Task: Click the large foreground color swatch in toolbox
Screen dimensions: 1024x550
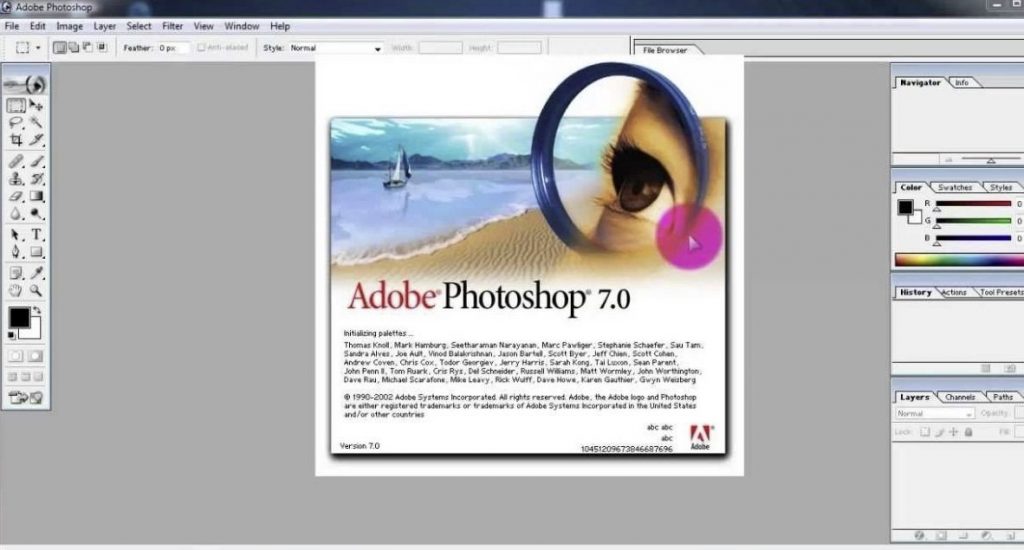Action: point(19,317)
